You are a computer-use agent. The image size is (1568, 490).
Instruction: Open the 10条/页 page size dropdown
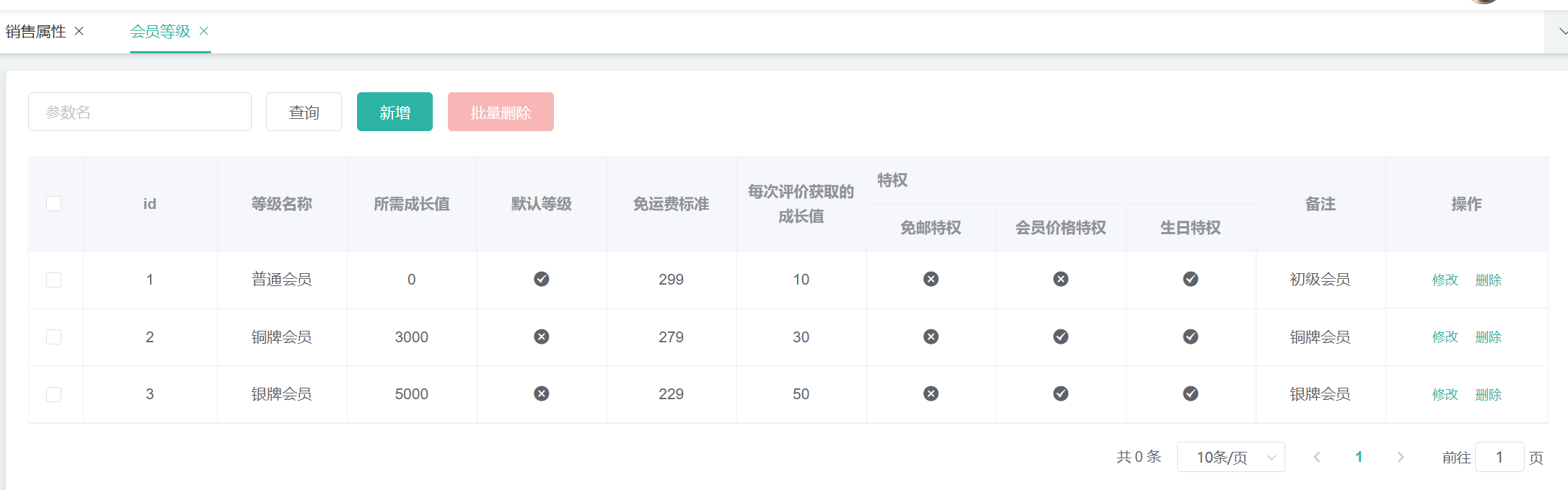pos(1231,457)
